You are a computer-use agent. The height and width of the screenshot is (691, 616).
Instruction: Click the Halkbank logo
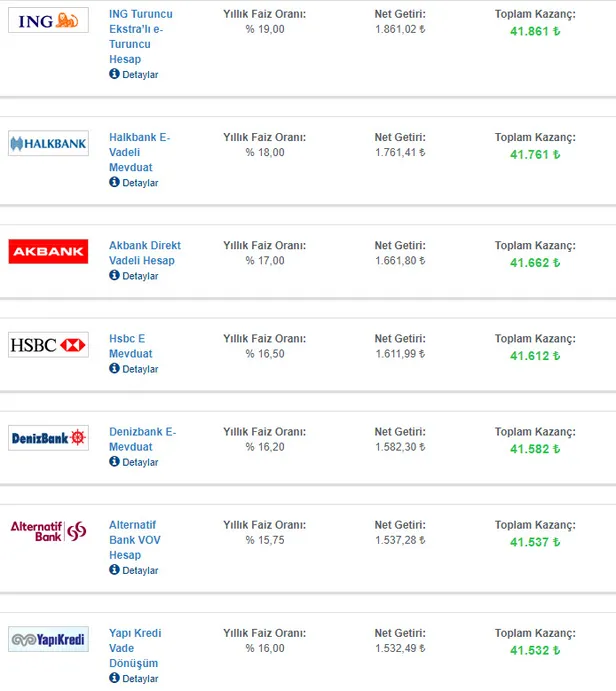pyautogui.click(x=48, y=144)
